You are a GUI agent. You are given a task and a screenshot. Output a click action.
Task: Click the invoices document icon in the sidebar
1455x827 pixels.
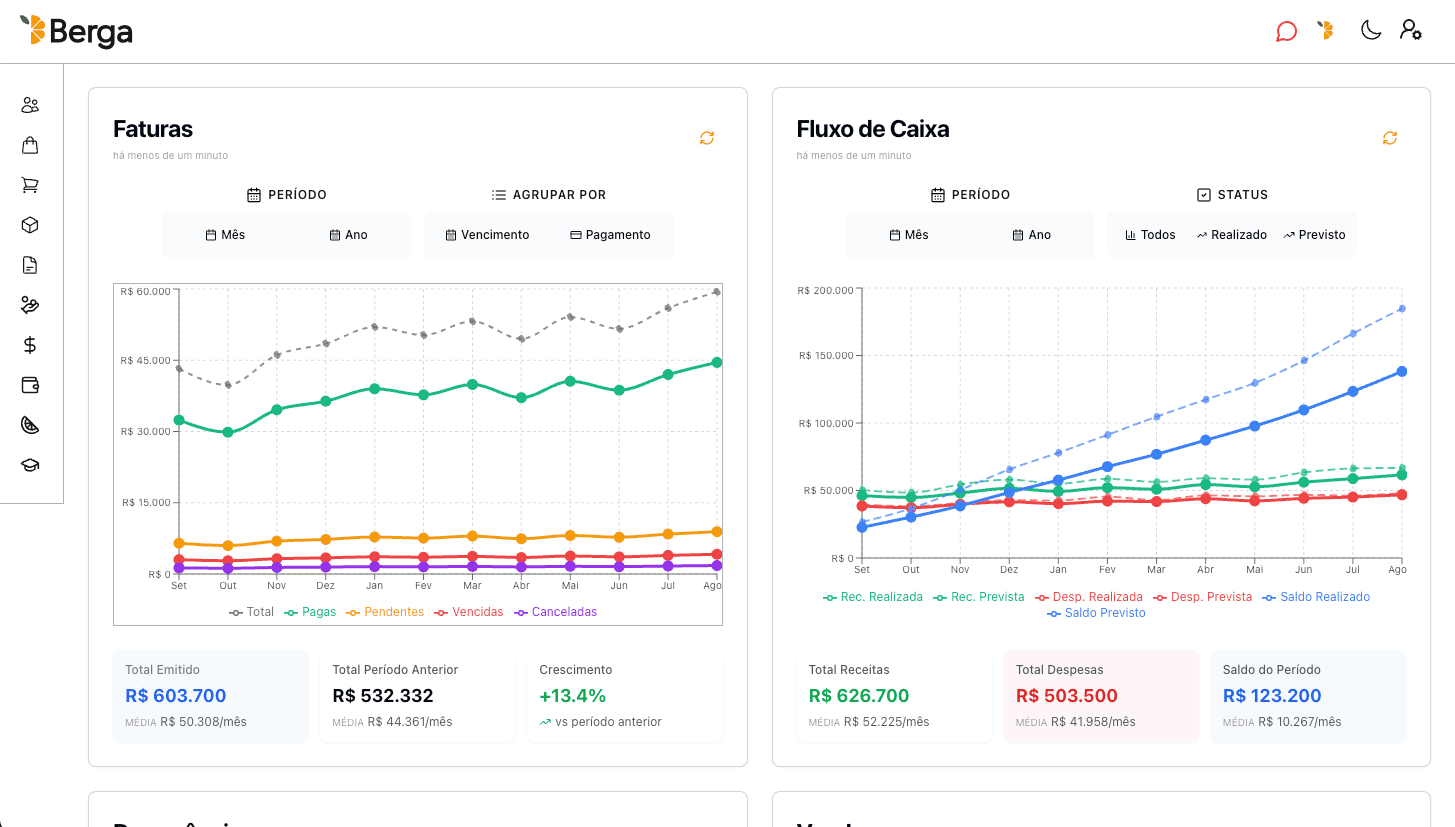30,264
